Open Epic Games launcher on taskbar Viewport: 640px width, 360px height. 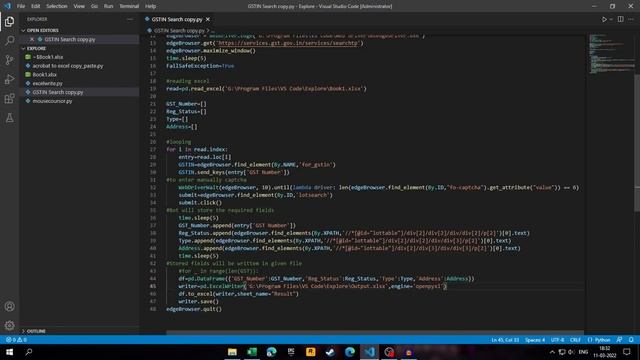pos(291,352)
